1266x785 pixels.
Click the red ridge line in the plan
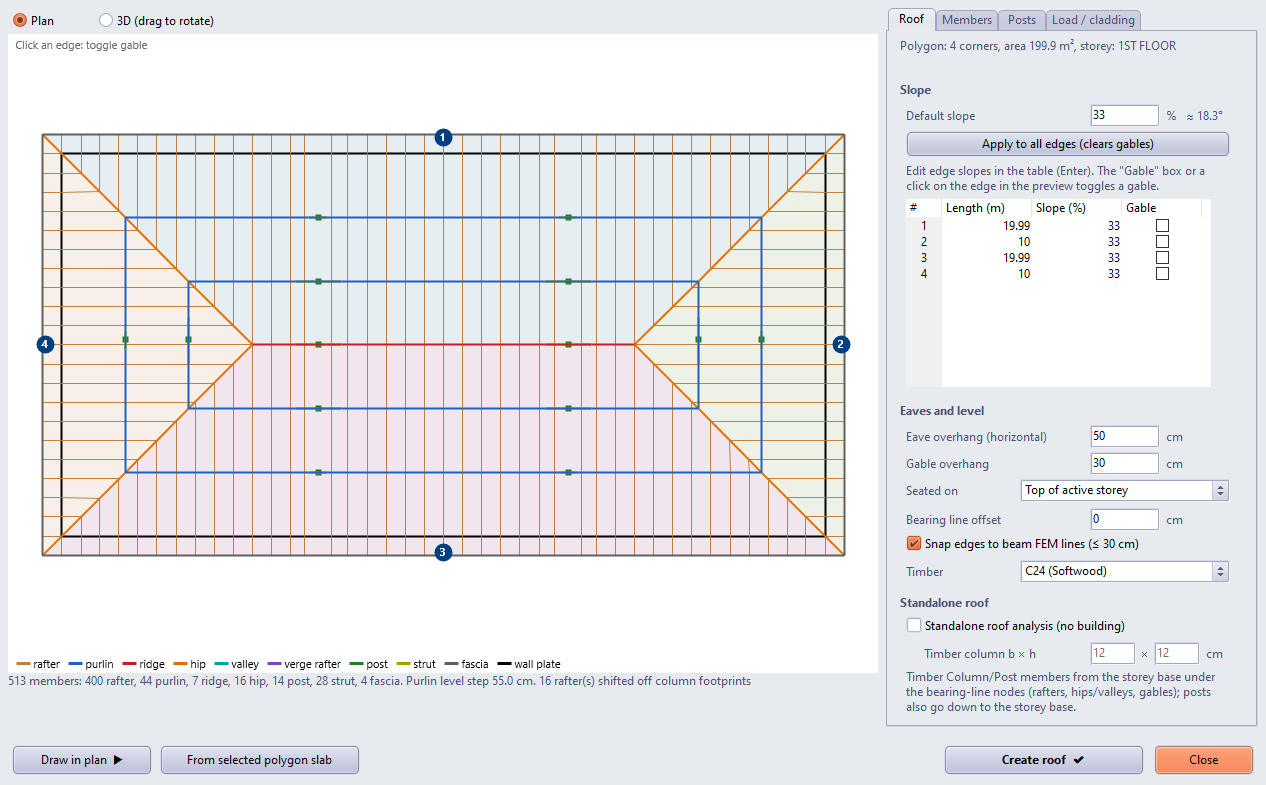tap(443, 344)
